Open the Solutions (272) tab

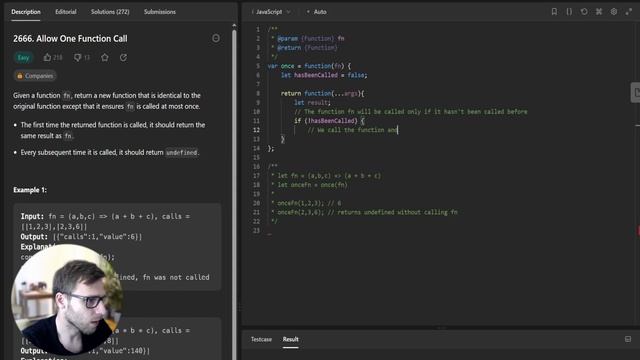(x=110, y=12)
